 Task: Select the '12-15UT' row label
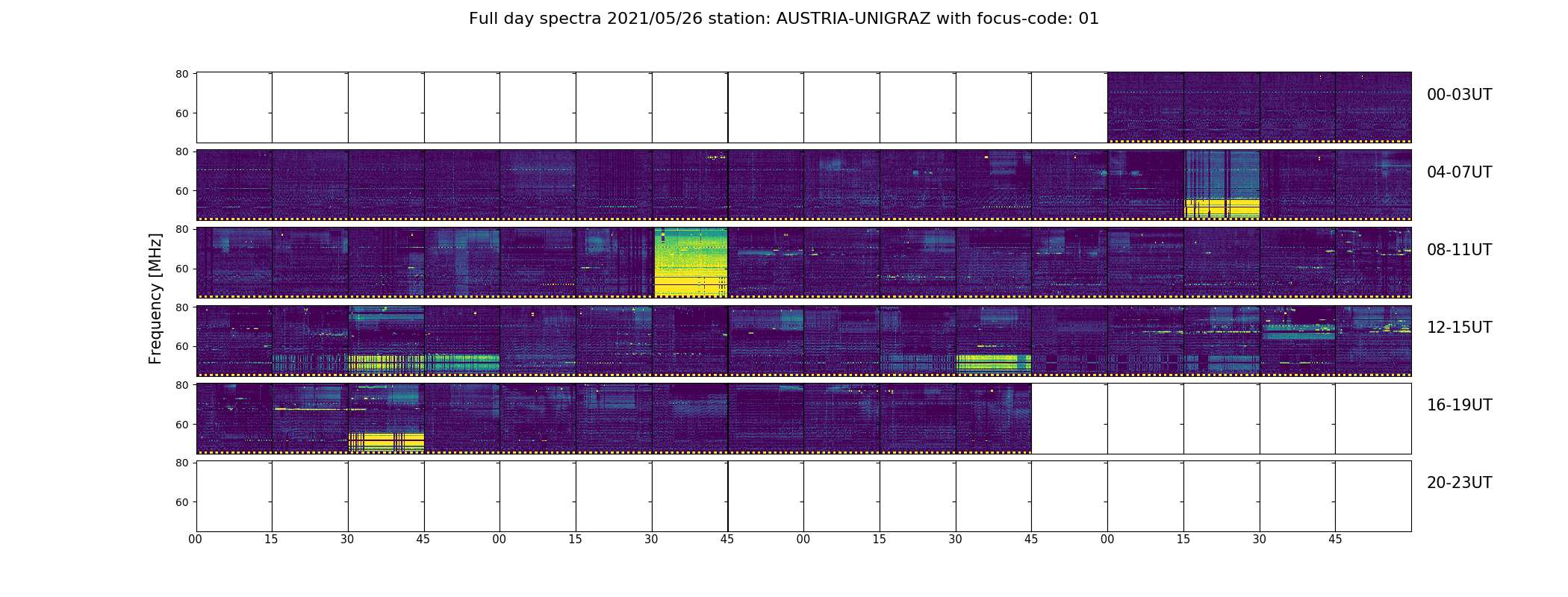click(1459, 328)
